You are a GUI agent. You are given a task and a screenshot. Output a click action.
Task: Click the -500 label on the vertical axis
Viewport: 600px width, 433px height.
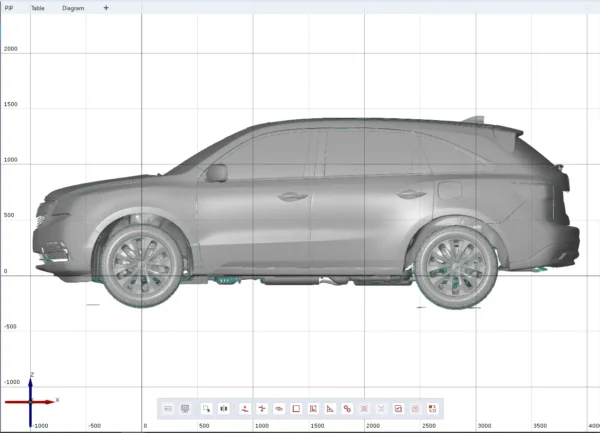coord(10,326)
